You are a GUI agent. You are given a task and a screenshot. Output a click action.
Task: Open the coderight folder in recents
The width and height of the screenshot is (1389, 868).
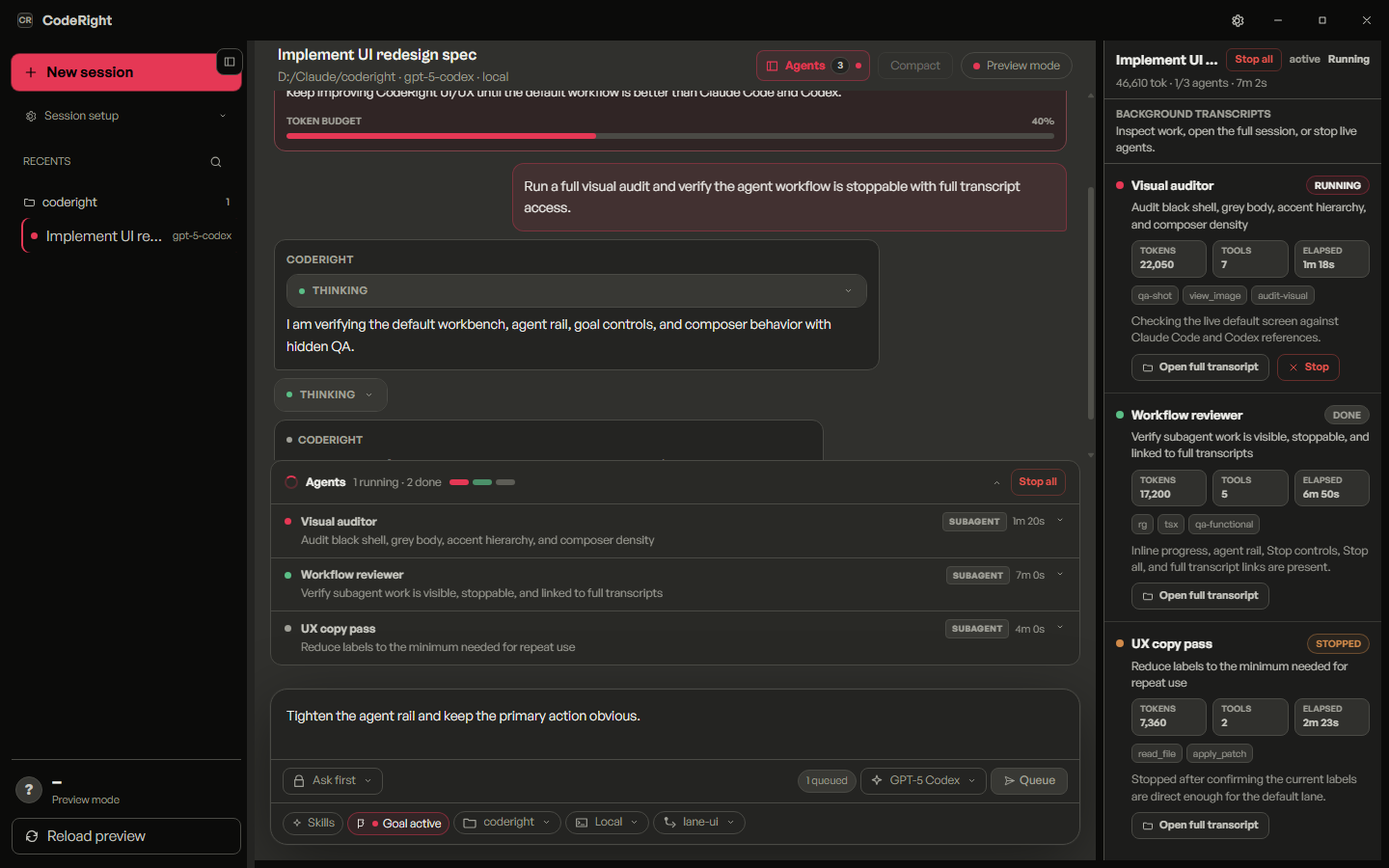125,203
